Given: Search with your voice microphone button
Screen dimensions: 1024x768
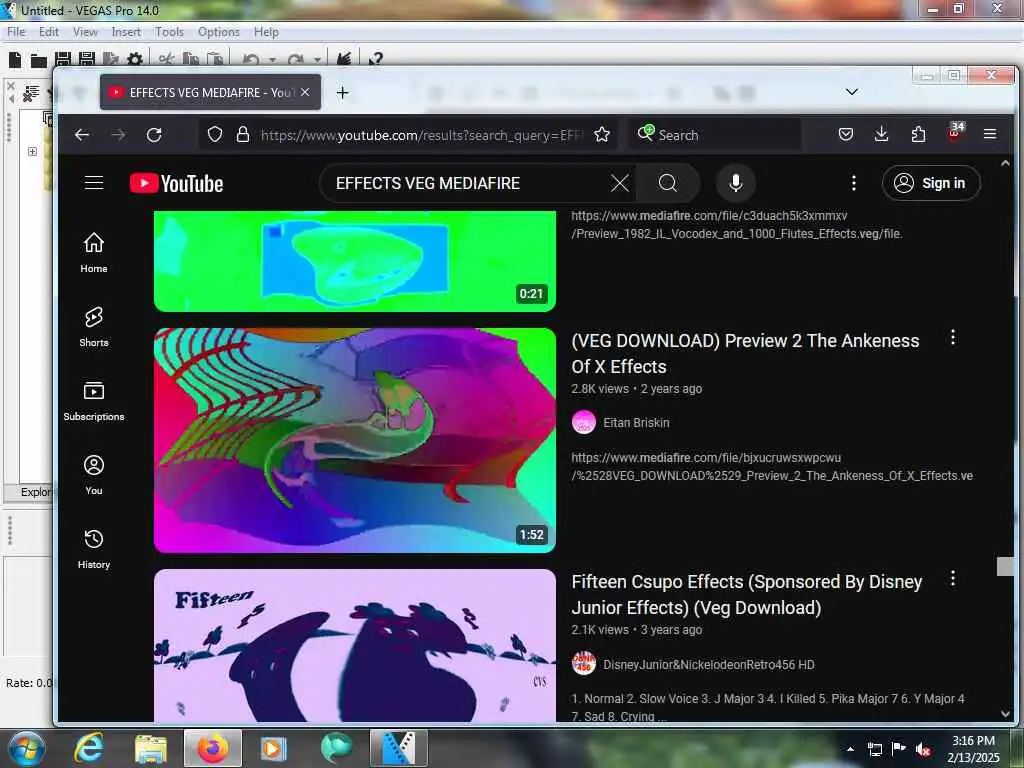Looking at the screenshot, I should (x=735, y=184).
